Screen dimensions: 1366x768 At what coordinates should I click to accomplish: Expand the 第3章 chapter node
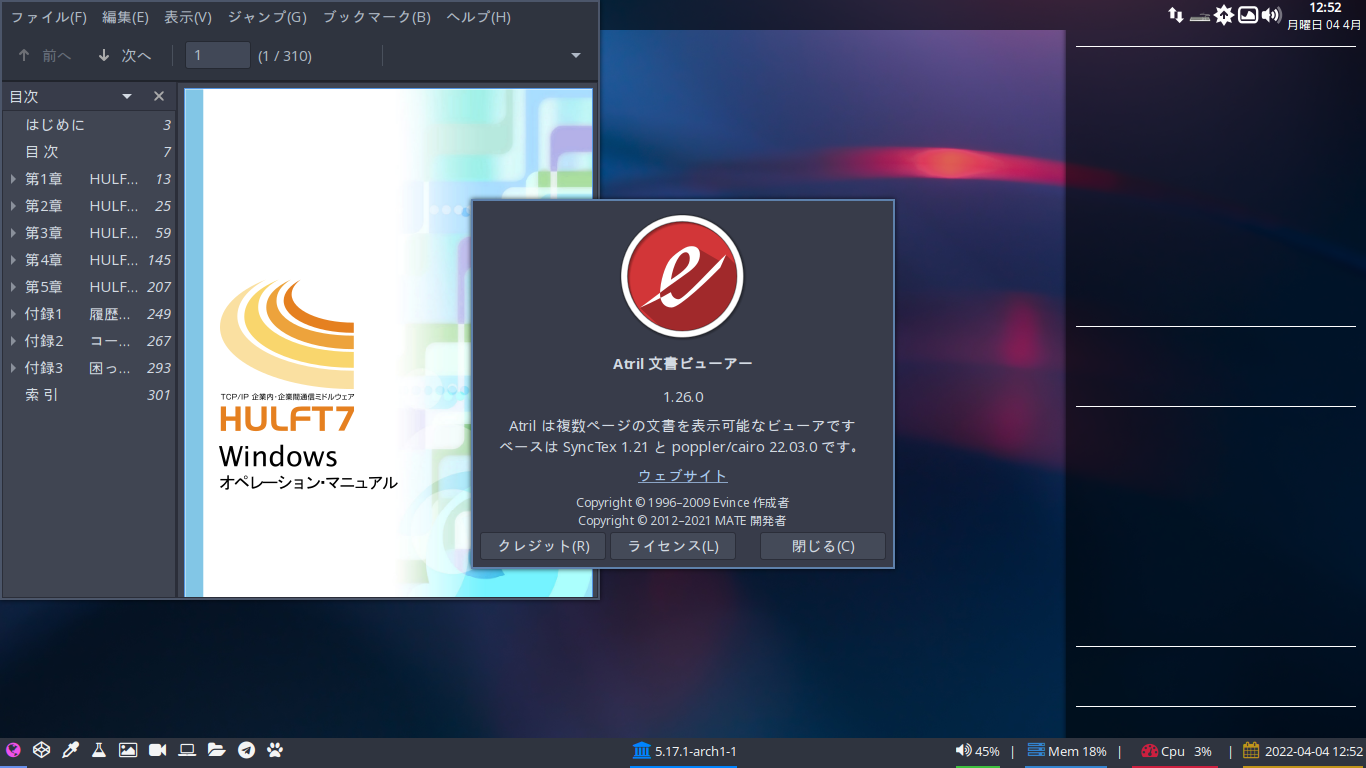(13, 233)
